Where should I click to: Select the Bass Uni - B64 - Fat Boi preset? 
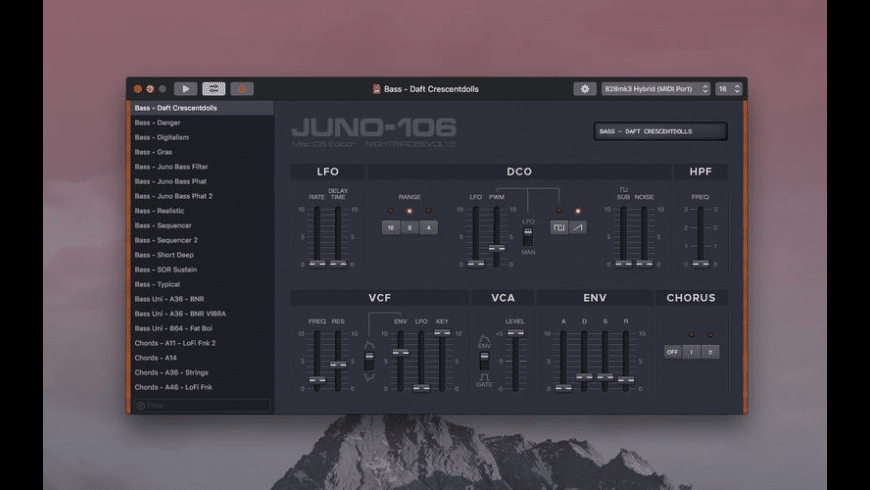coord(202,329)
